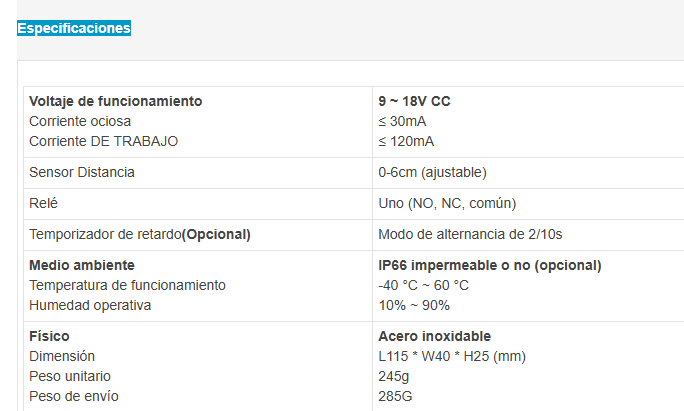Click the highlighted Especificaciones heading
Image resolution: width=684 pixels, height=411 pixels.
[74, 28]
